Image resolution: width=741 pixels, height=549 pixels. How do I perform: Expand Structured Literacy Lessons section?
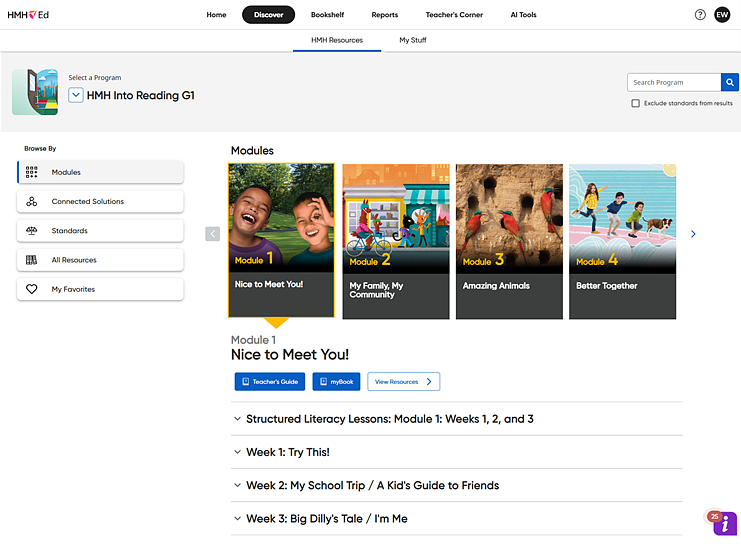457,419
